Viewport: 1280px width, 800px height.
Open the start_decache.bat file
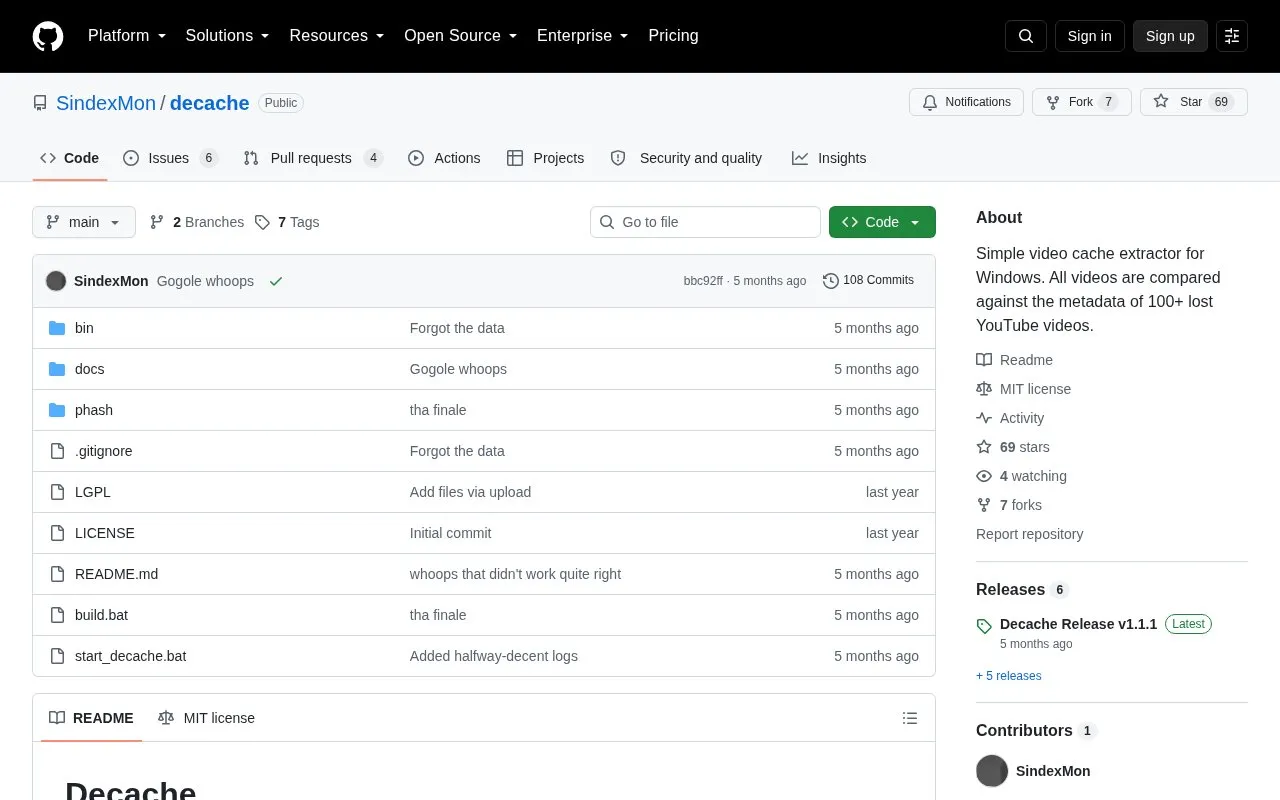coord(131,656)
